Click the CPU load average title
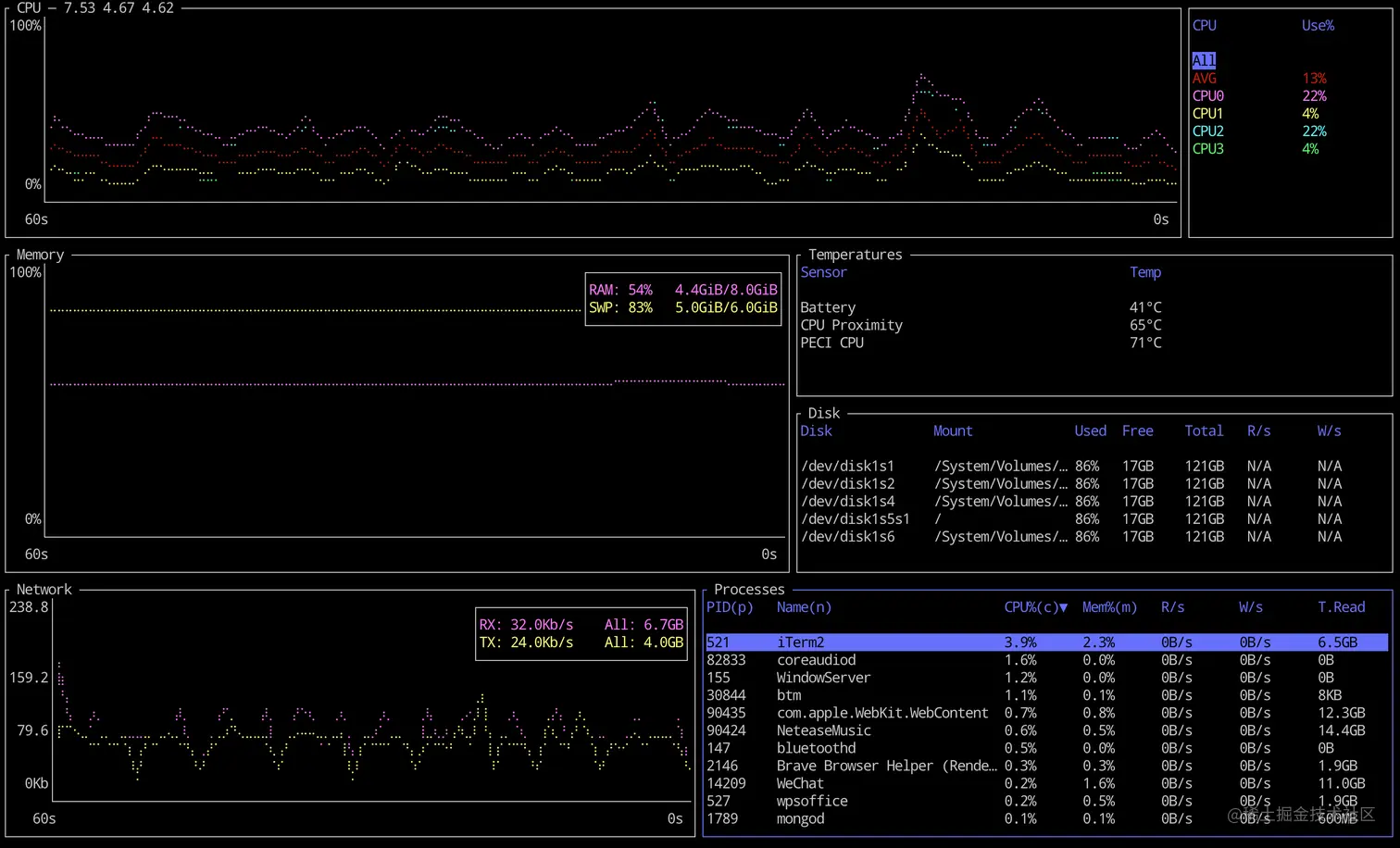 click(x=95, y=7)
